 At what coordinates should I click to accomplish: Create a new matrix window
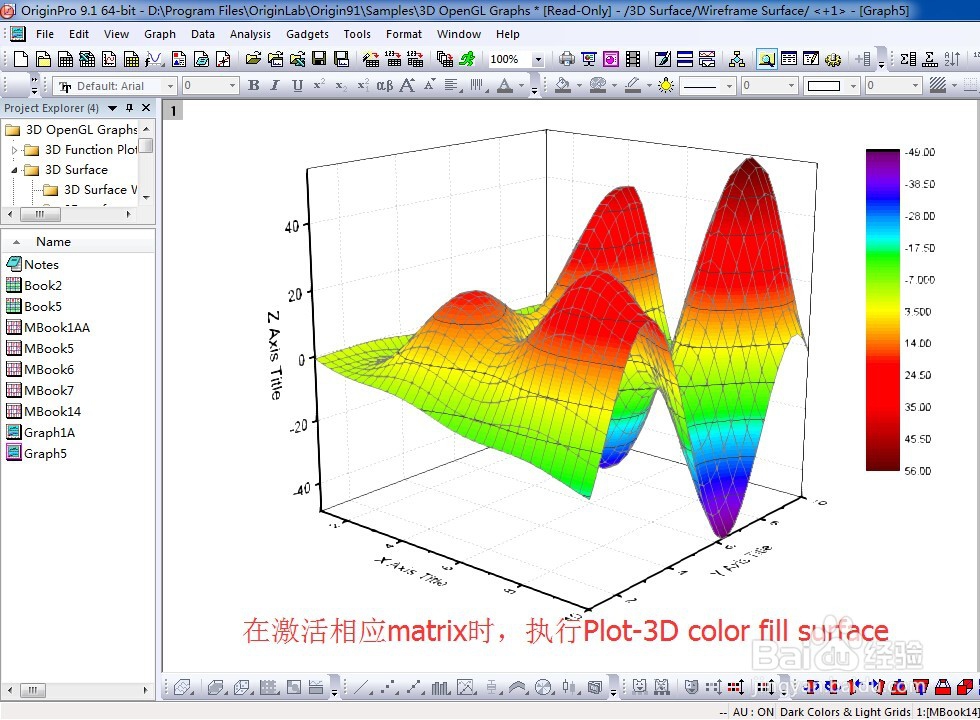click(131, 59)
